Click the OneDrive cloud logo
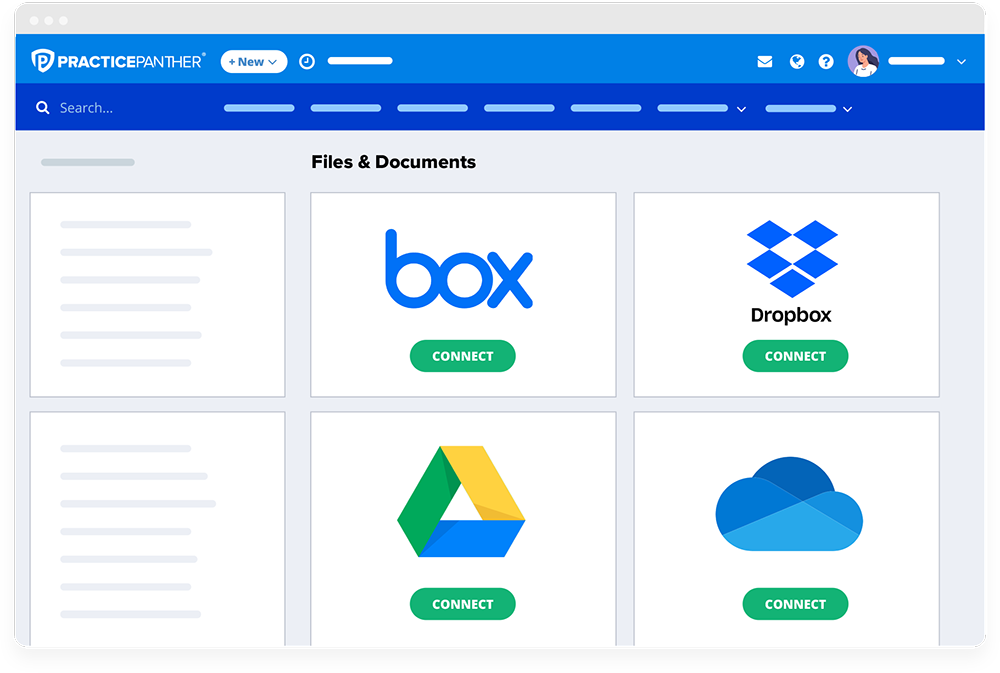Screen dimensions: 1000x673 click(x=789, y=504)
